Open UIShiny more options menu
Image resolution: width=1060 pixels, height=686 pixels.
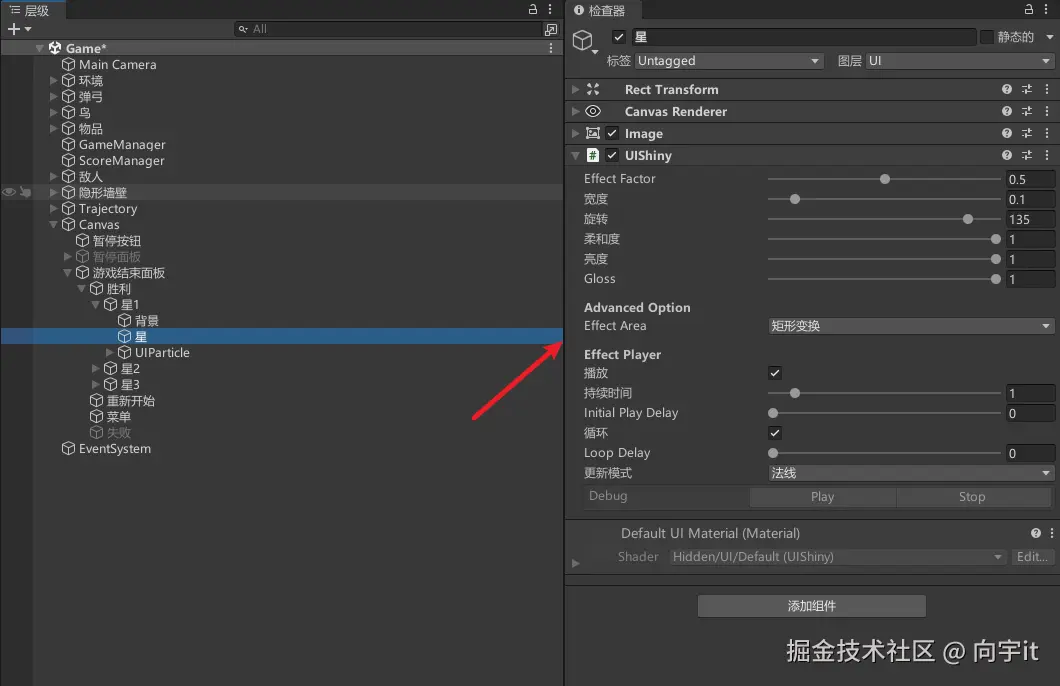point(1047,155)
